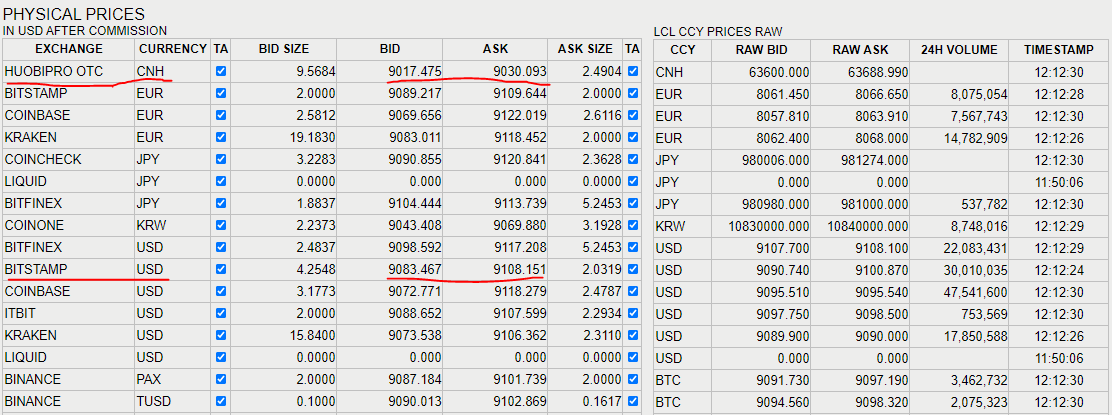Click raw ask value 9095.540

882,292
